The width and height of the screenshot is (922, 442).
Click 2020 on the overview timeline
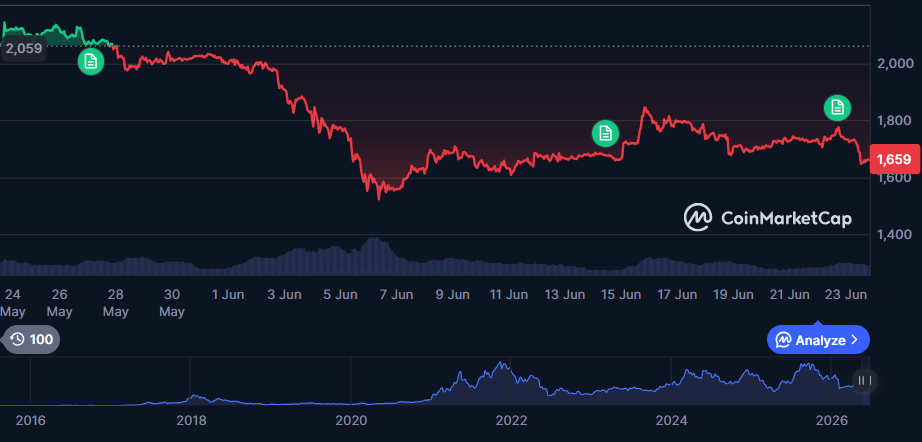tap(351, 421)
